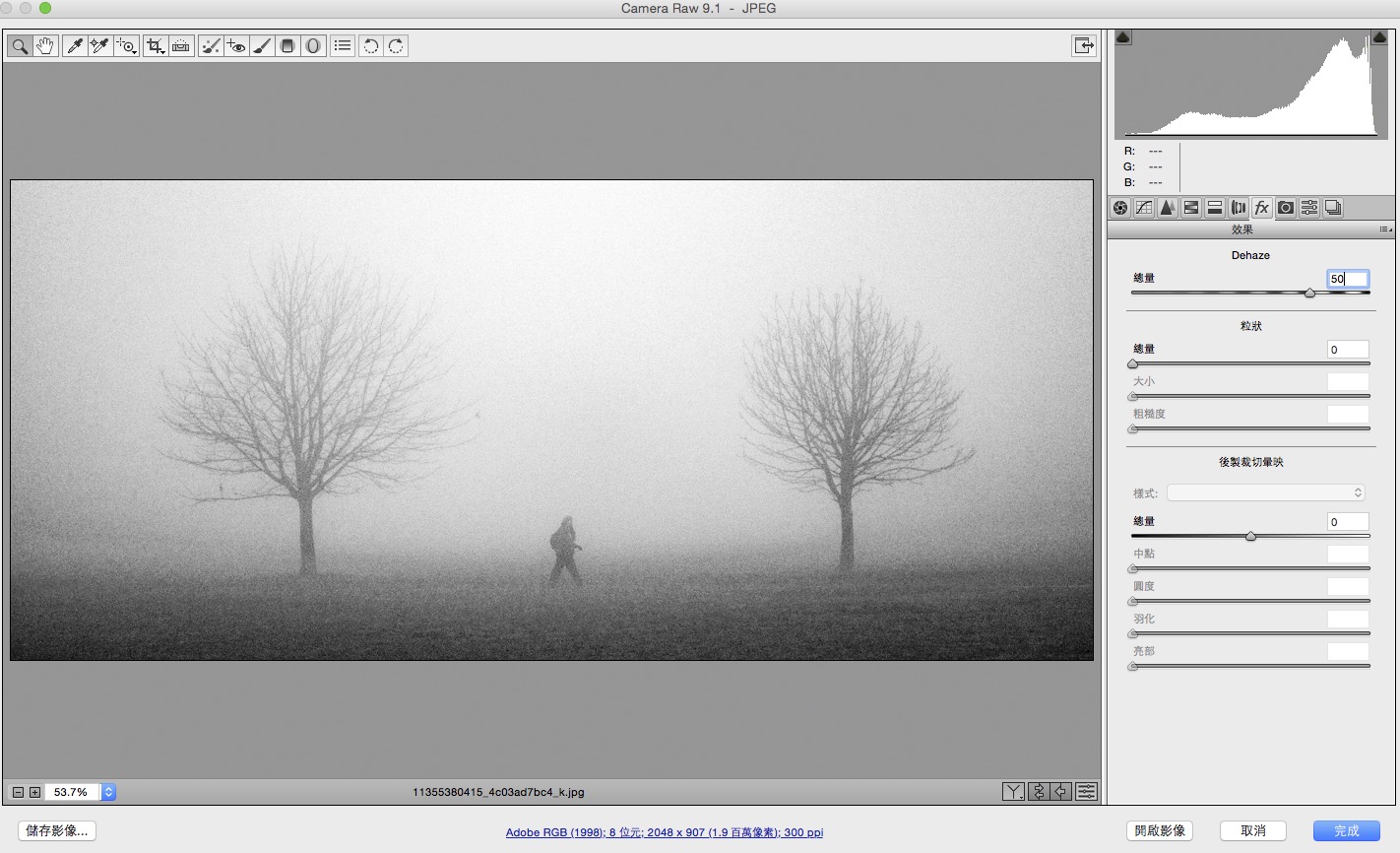Toggle full screen mode button
Screen dimensions: 1400x853
tap(1083, 46)
